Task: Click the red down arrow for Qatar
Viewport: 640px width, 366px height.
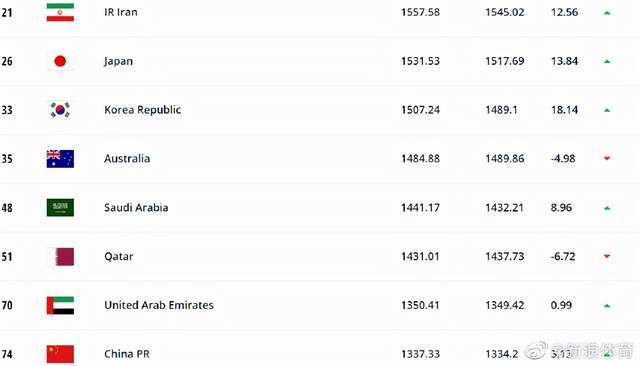Action: [x=607, y=256]
